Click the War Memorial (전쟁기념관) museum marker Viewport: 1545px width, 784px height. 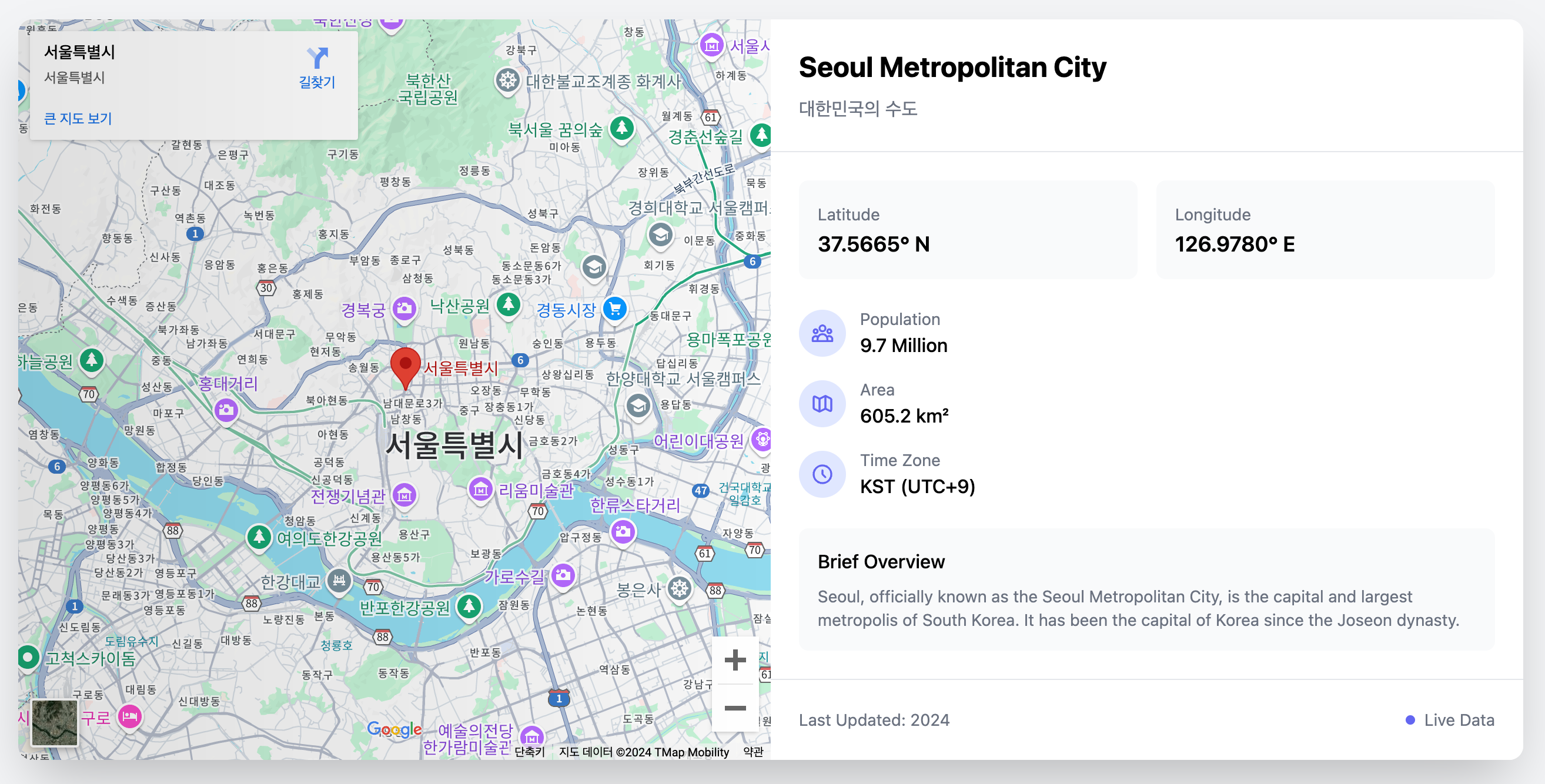point(404,495)
